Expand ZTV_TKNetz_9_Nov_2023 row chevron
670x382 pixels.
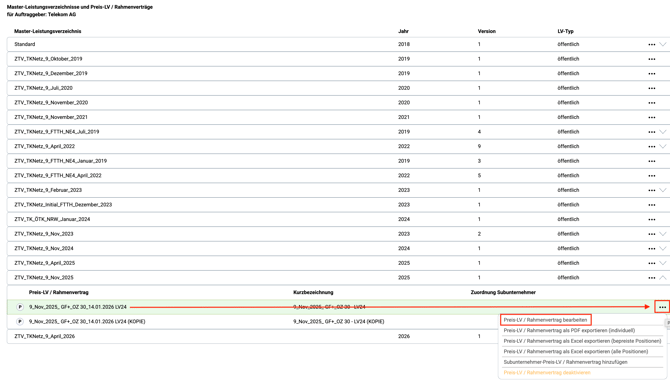tap(663, 234)
